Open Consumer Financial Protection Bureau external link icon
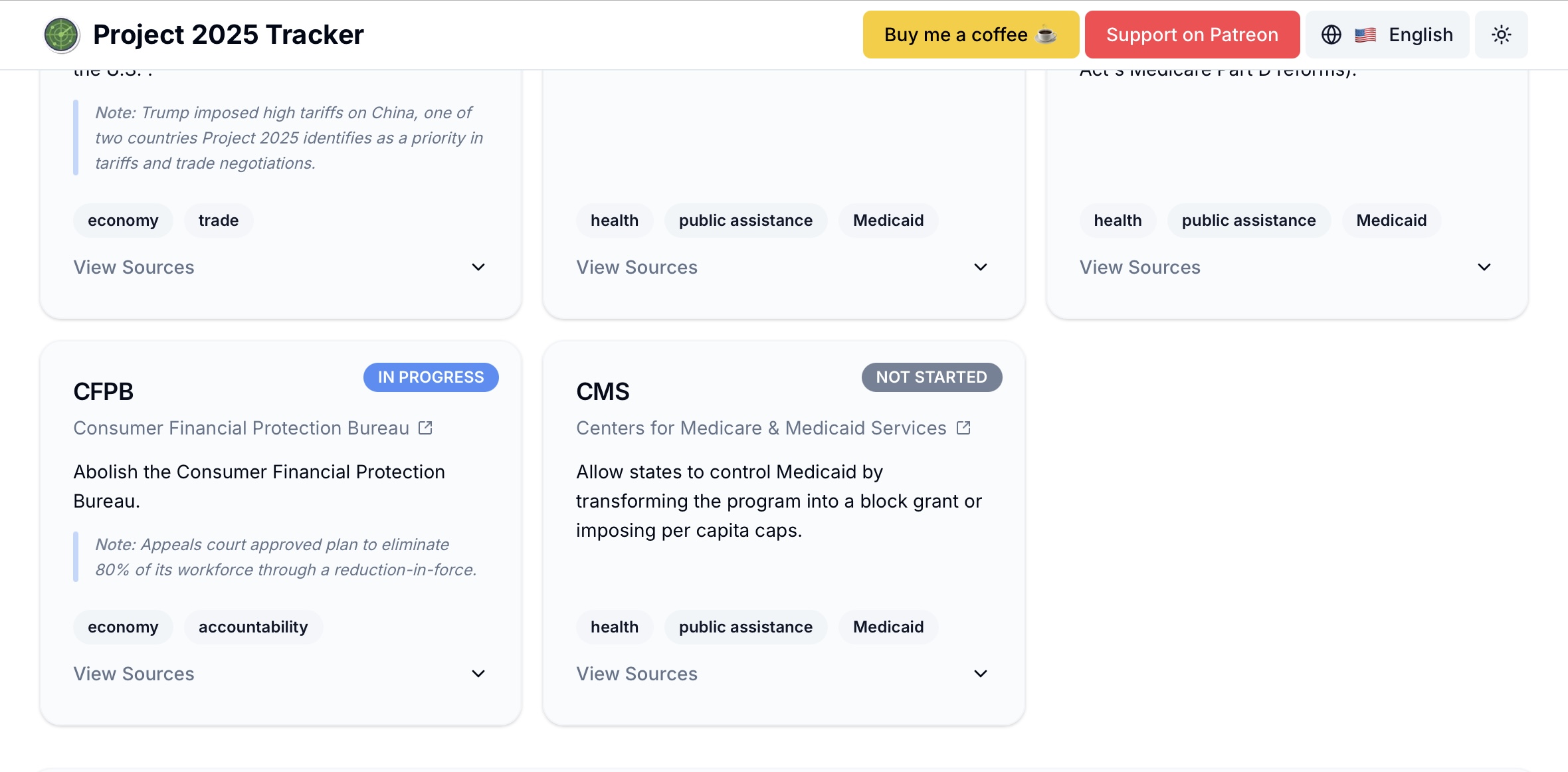This screenshot has height=772, width=1568. [x=426, y=428]
